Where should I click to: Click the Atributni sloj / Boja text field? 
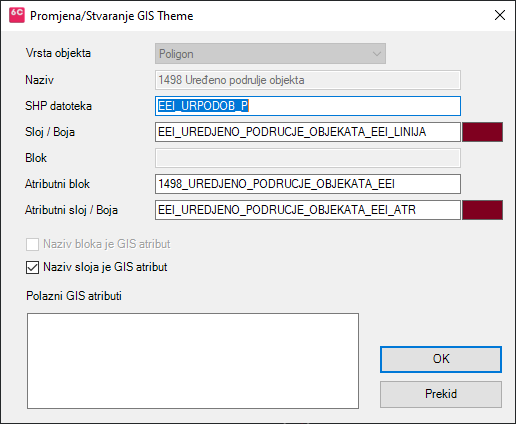[308, 210]
